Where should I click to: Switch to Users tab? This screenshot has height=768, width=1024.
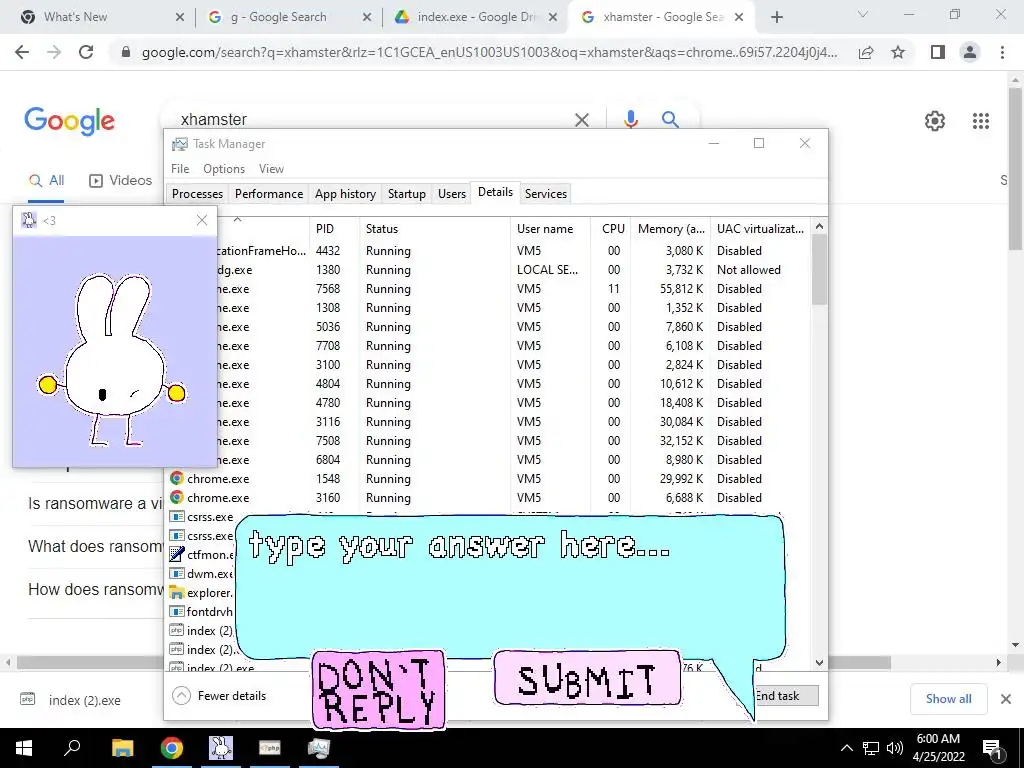point(451,194)
